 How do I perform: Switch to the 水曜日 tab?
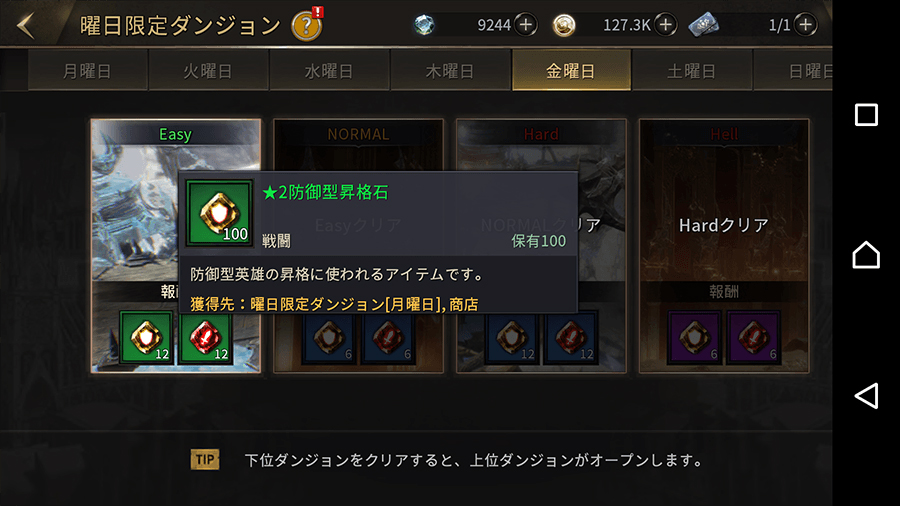click(329, 71)
